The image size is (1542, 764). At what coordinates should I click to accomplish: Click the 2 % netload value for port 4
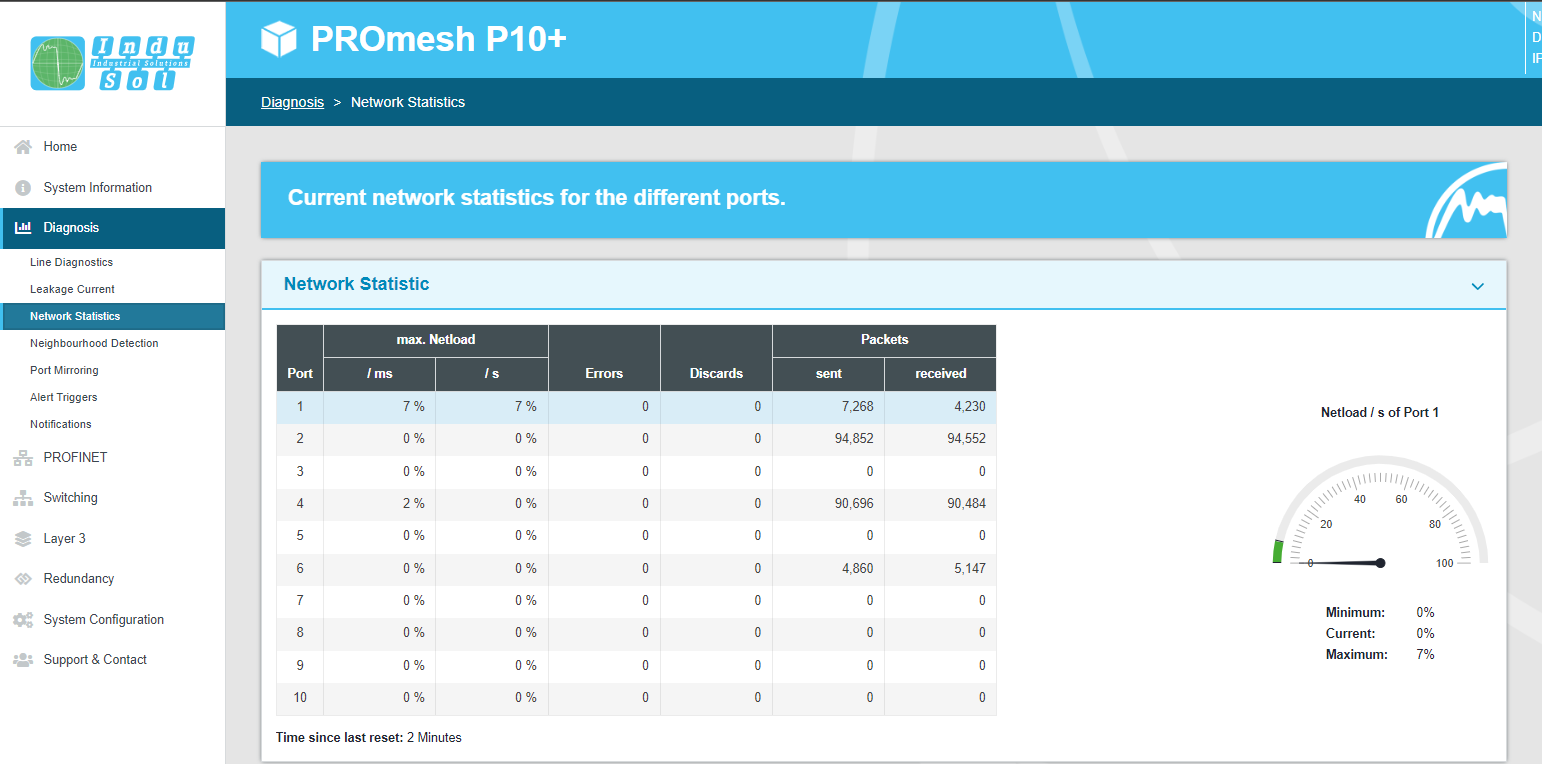click(414, 503)
